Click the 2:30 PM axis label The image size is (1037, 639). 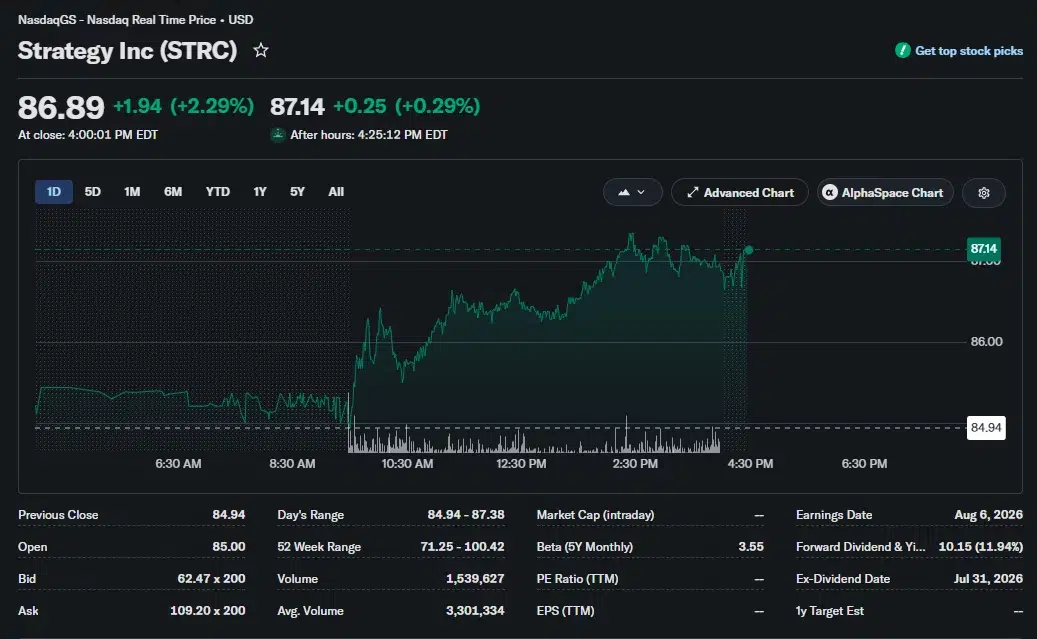(x=635, y=464)
